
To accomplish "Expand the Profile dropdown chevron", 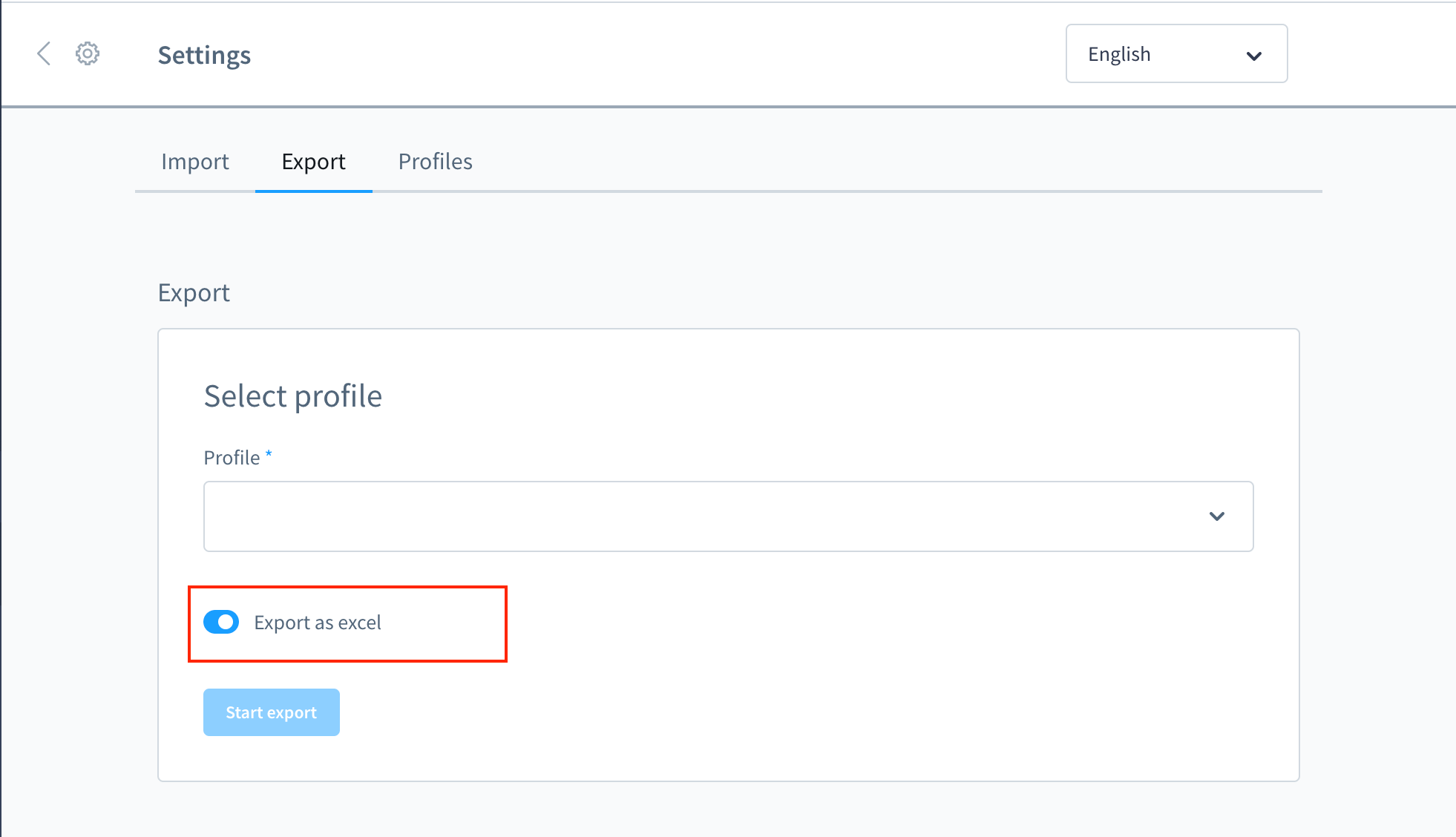I will (x=1217, y=516).
